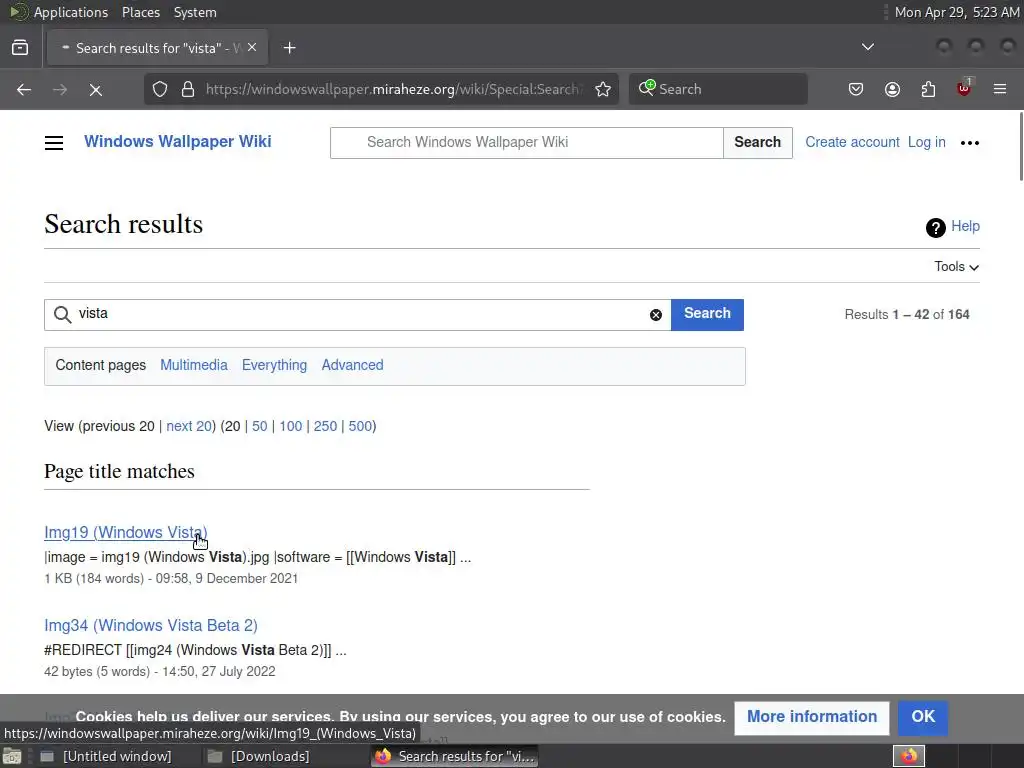
Task: Bookmark this page with the star
Action: pos(603,89)
